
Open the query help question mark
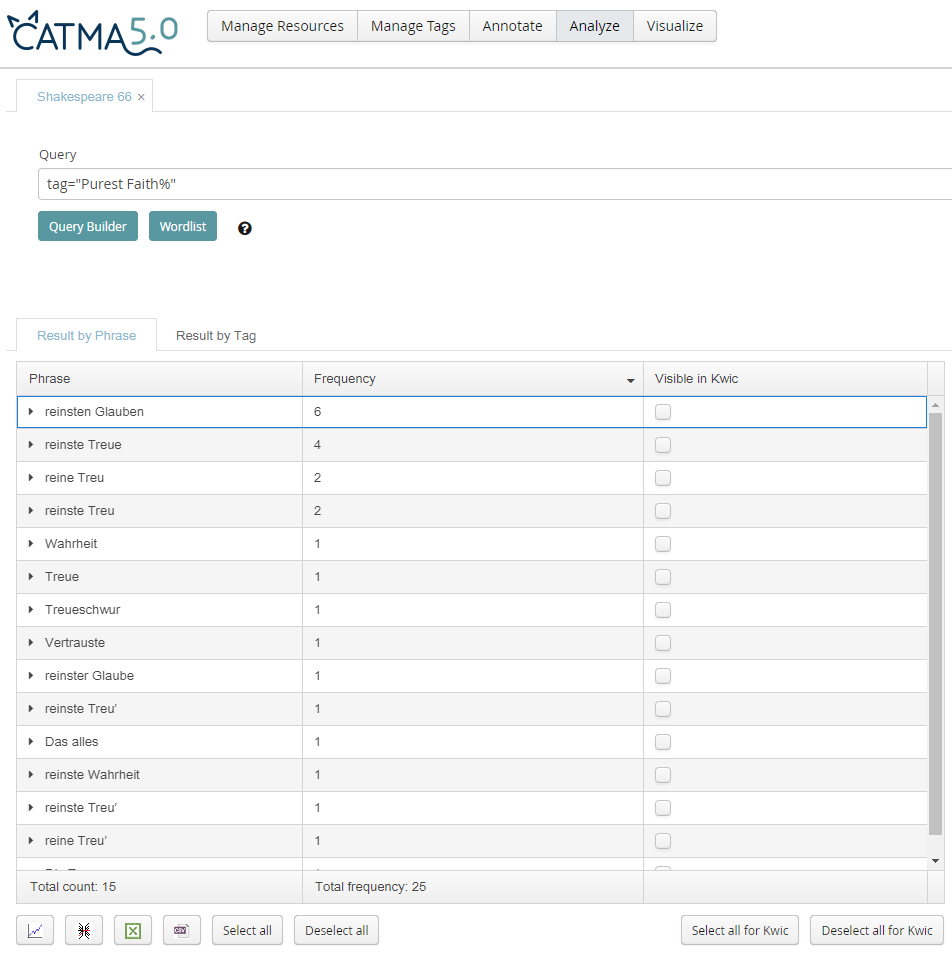[245, 228]
